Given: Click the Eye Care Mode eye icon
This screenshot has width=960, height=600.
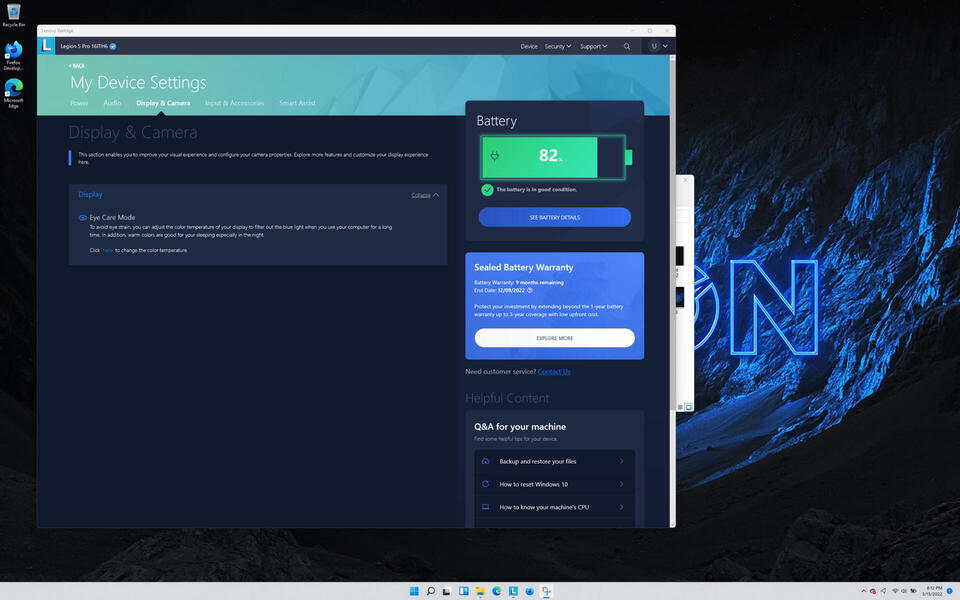Looking at the screenshot, I should pyautogui.click(x=83, y=217).
